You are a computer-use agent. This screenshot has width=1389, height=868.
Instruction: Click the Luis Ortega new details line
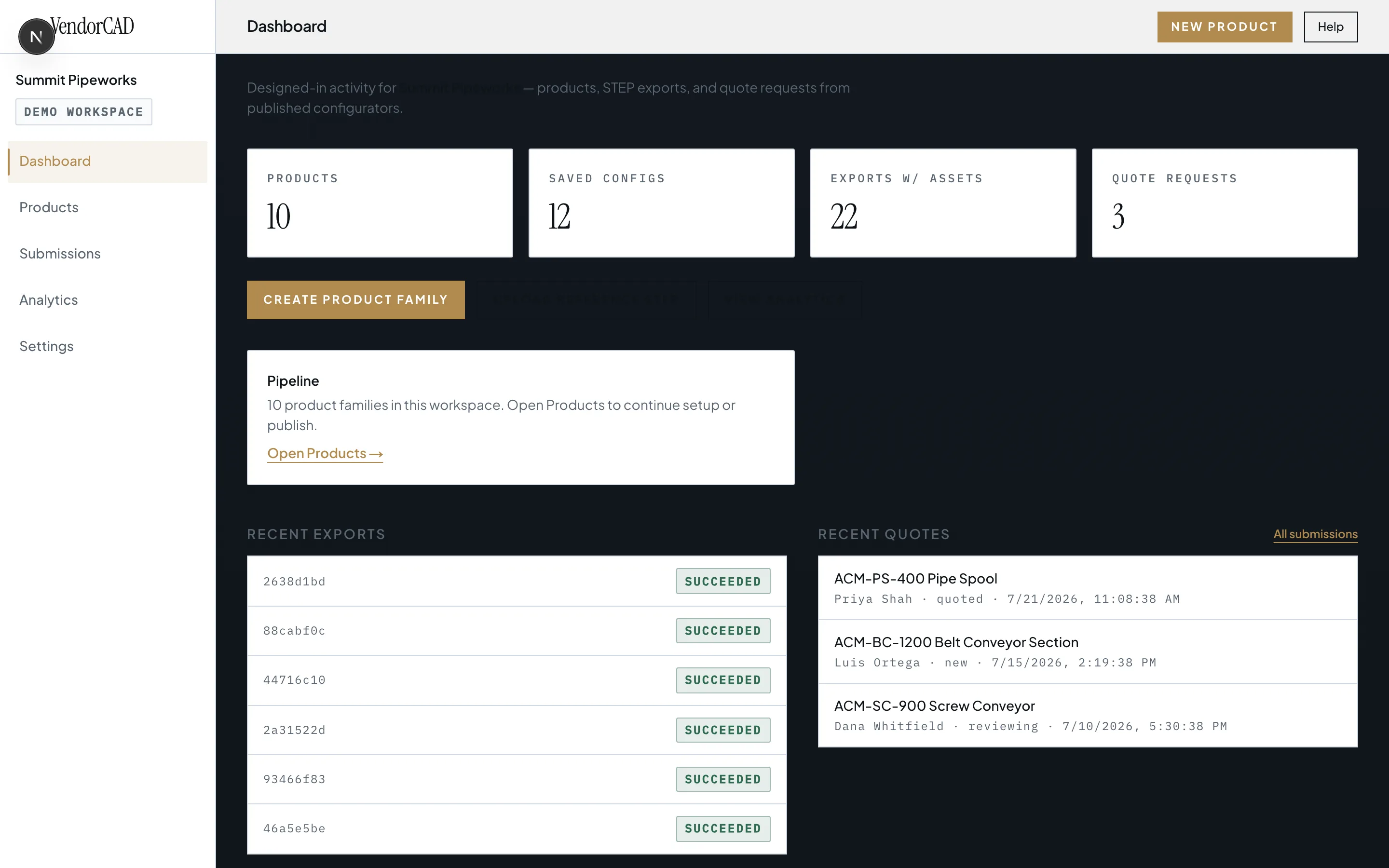[x=994, y=663]
